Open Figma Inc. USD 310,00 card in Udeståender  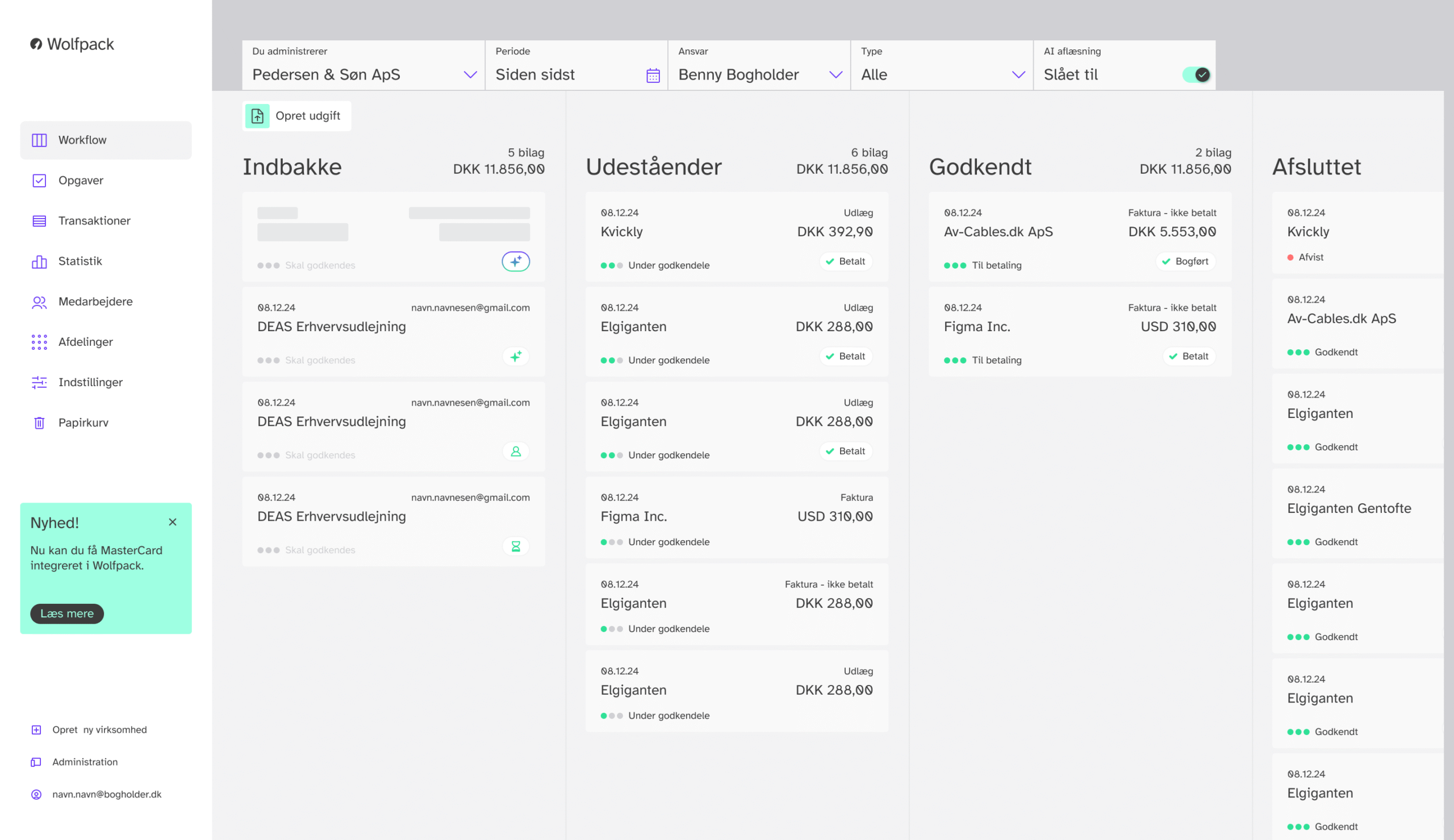pos(737,518)
